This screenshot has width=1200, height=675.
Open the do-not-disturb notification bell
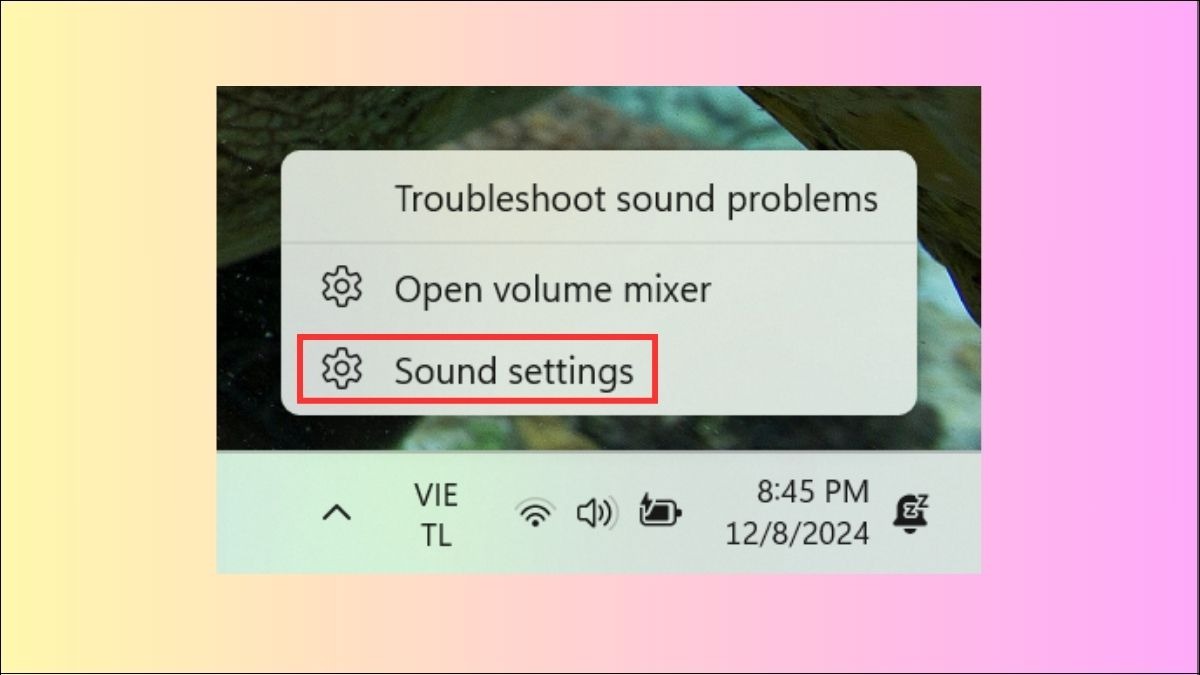tap(912, 514)
